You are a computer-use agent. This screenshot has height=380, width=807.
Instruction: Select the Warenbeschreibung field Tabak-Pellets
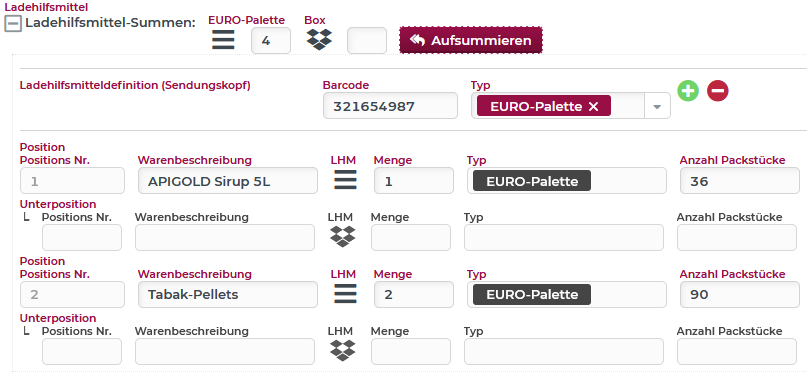coord(228,295)
